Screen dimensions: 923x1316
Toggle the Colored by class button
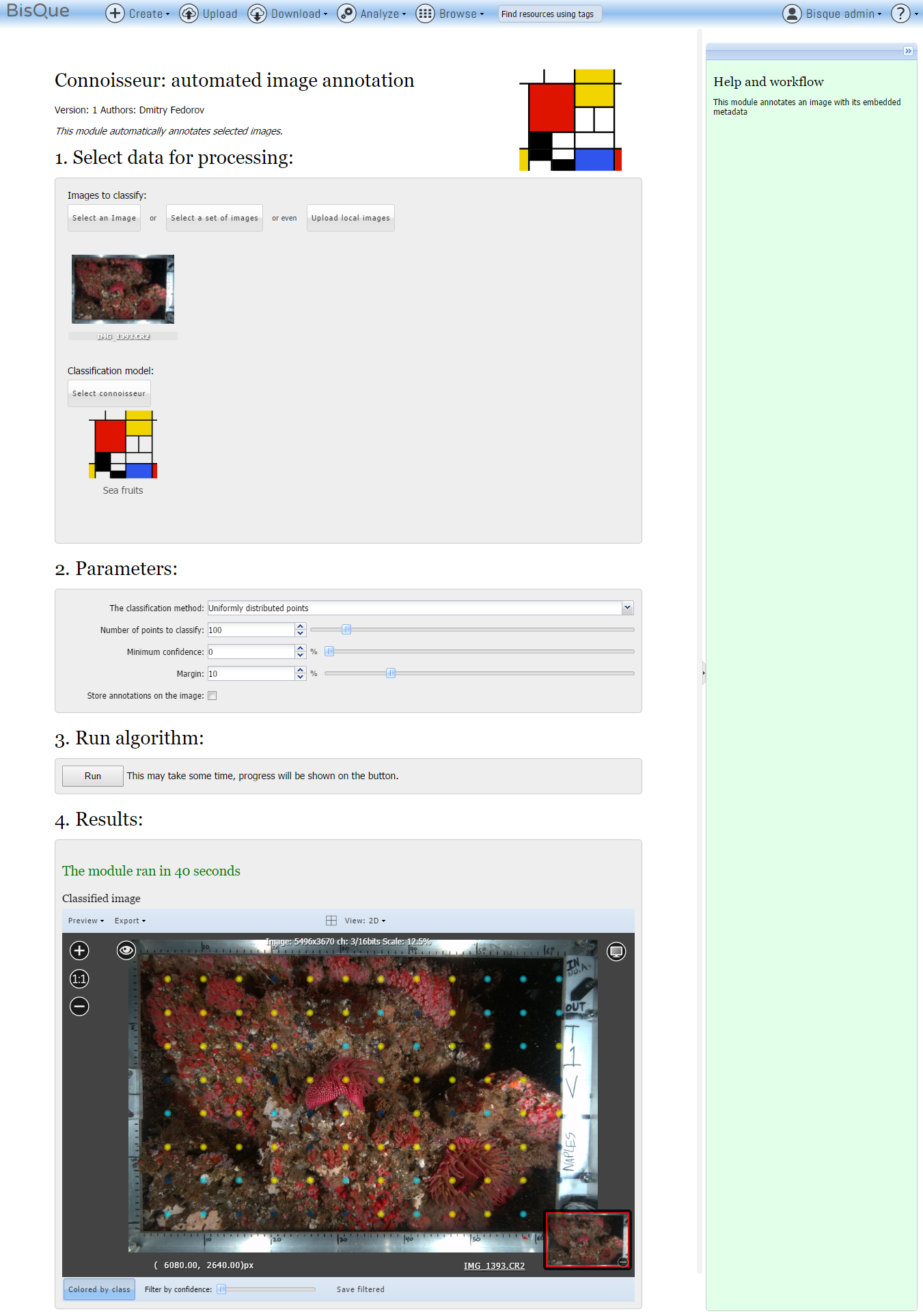tap(99, 1289)
